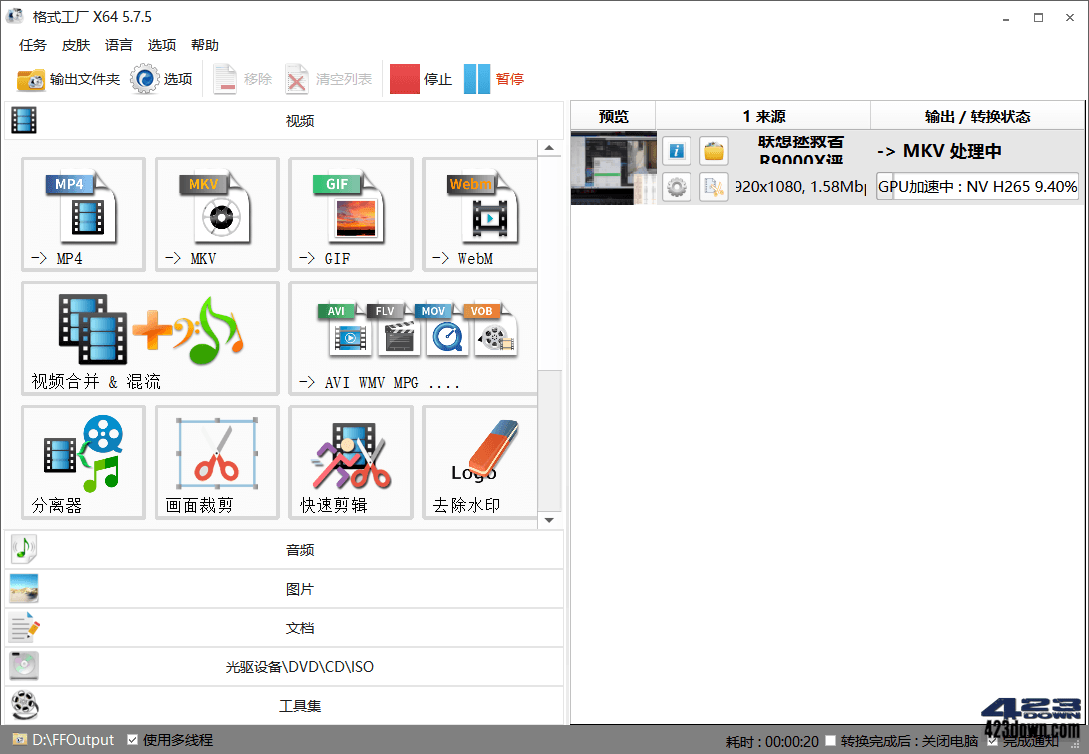The height and width of the screenshot is (754, 1089).
Task: Open the 快速剪辑 quick edit tool
Action: pos(350,461)
